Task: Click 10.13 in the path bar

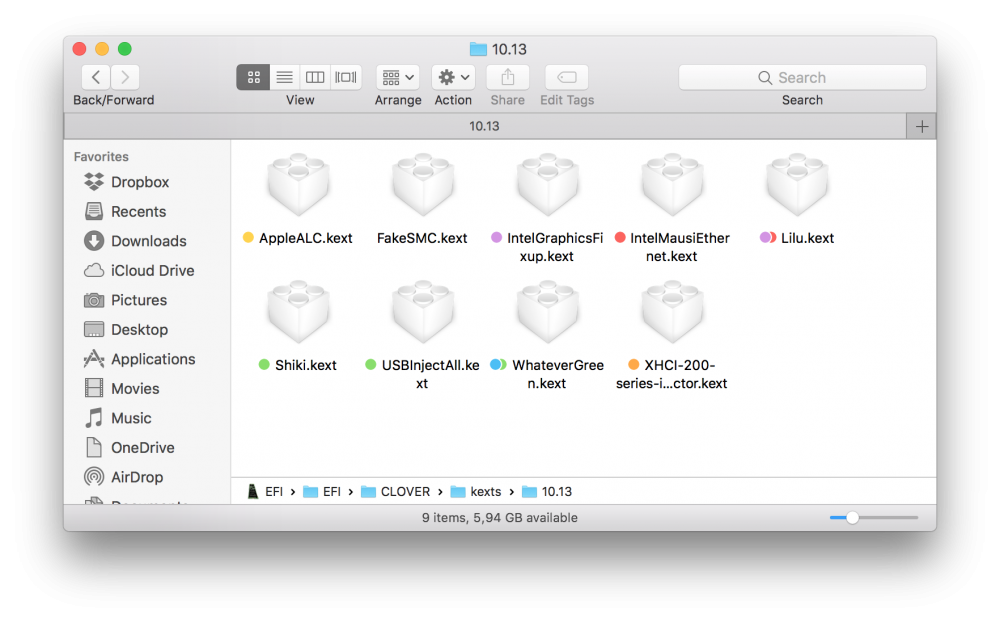Action: 547,491
